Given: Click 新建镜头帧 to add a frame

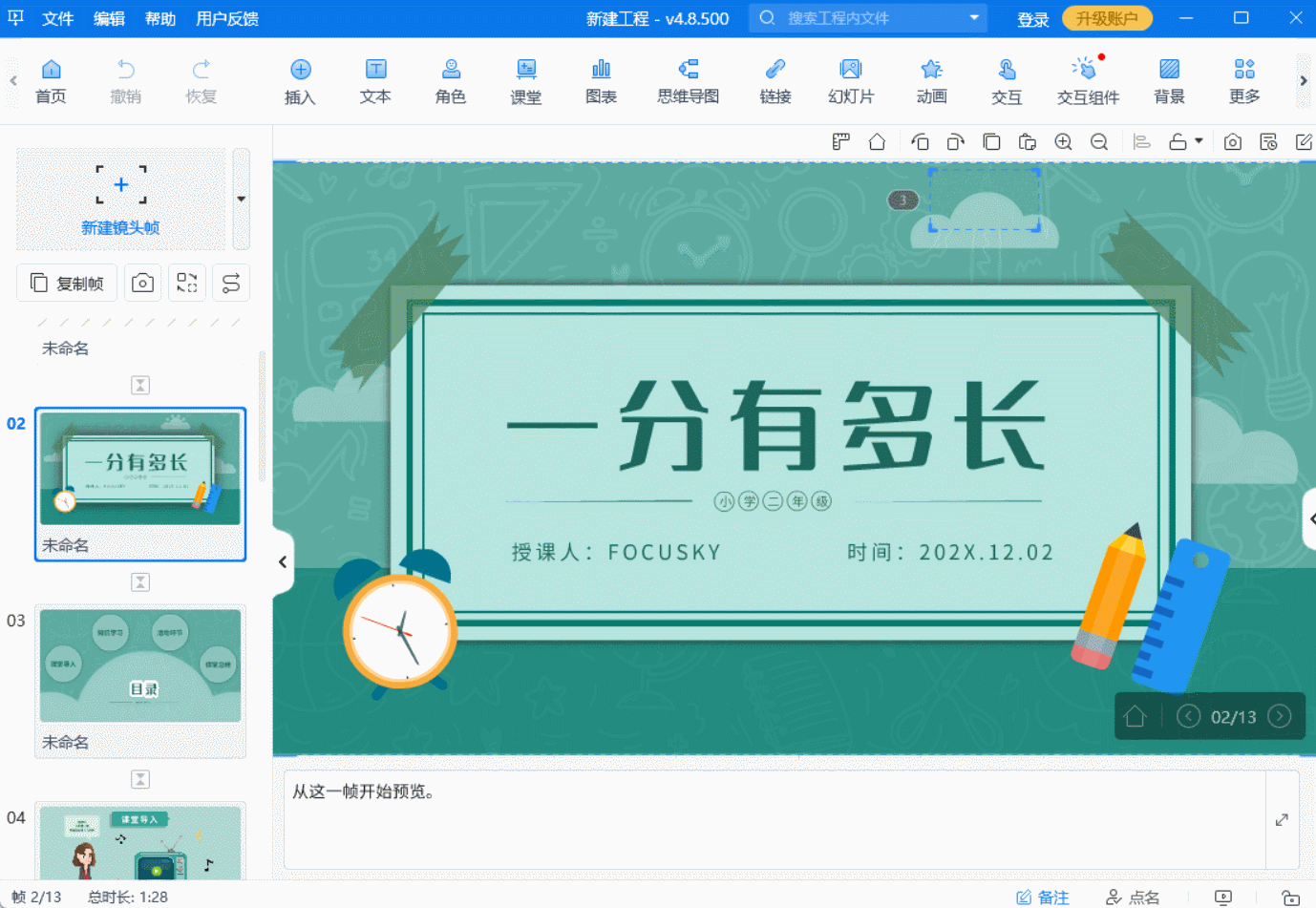Looking at the screenshot, I should (121, 199).
